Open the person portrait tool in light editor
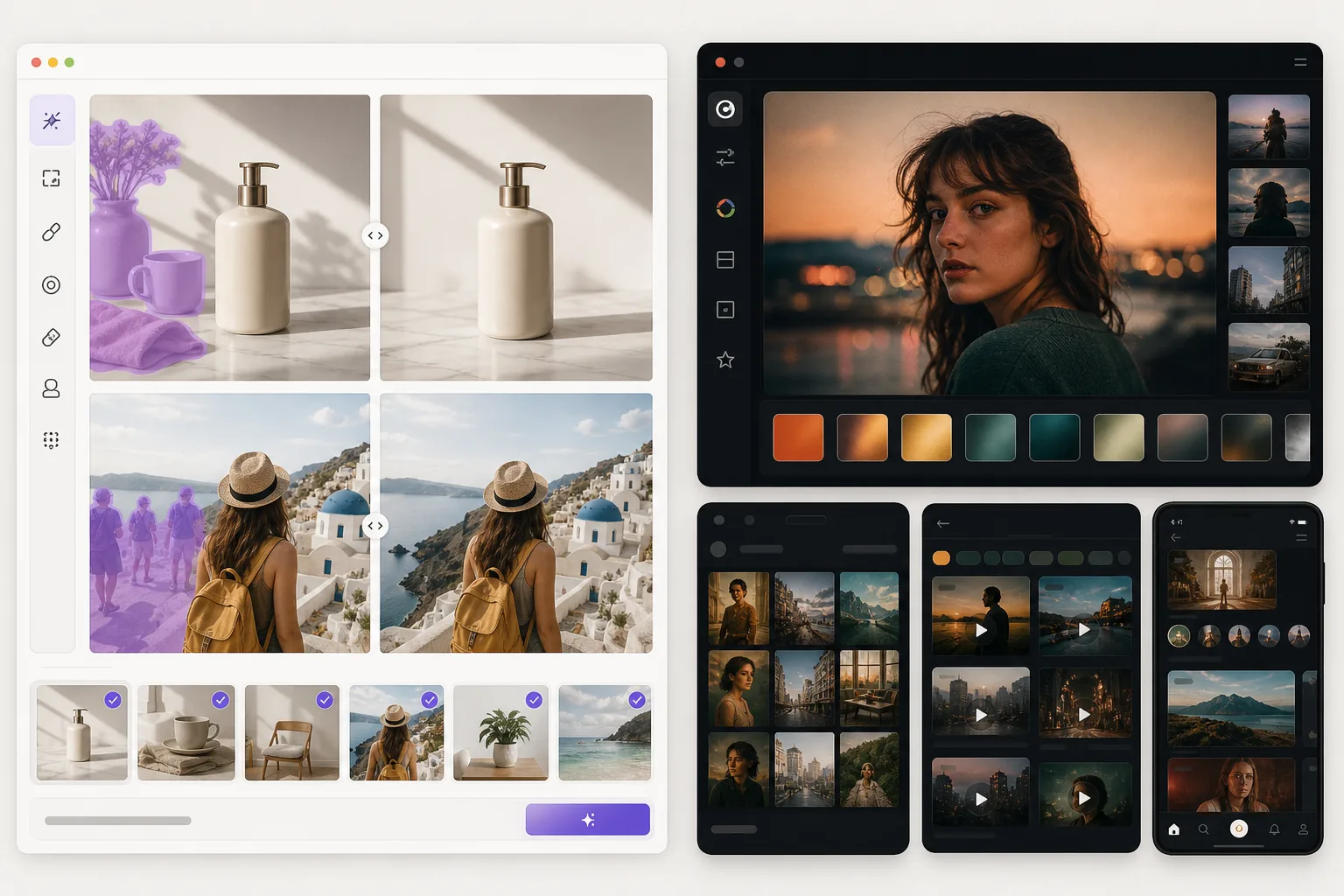Image resolution: width=1344 pixels, height=896 pixels. click(52, 388)
